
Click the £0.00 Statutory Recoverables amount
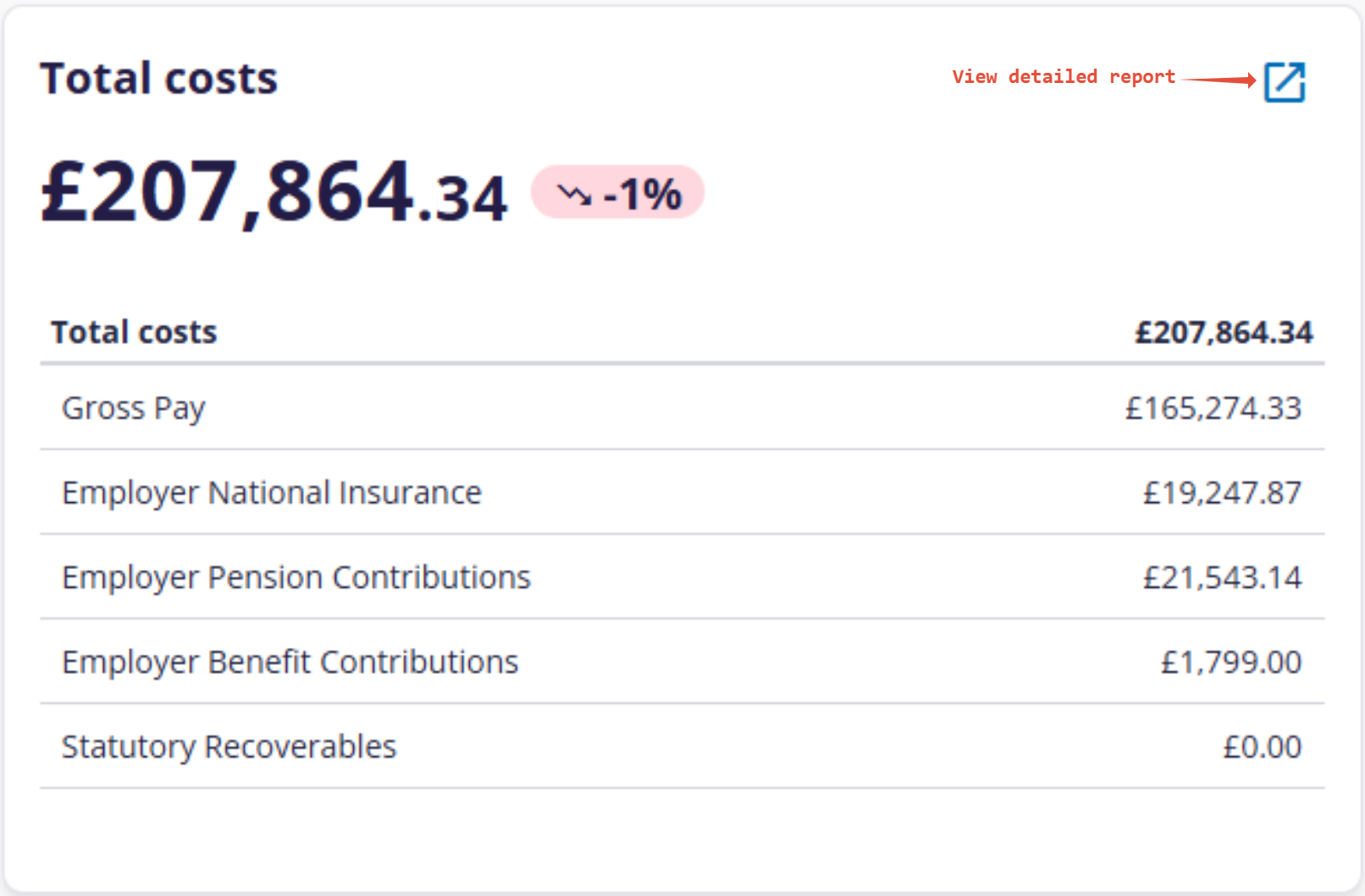(1262, 747)
